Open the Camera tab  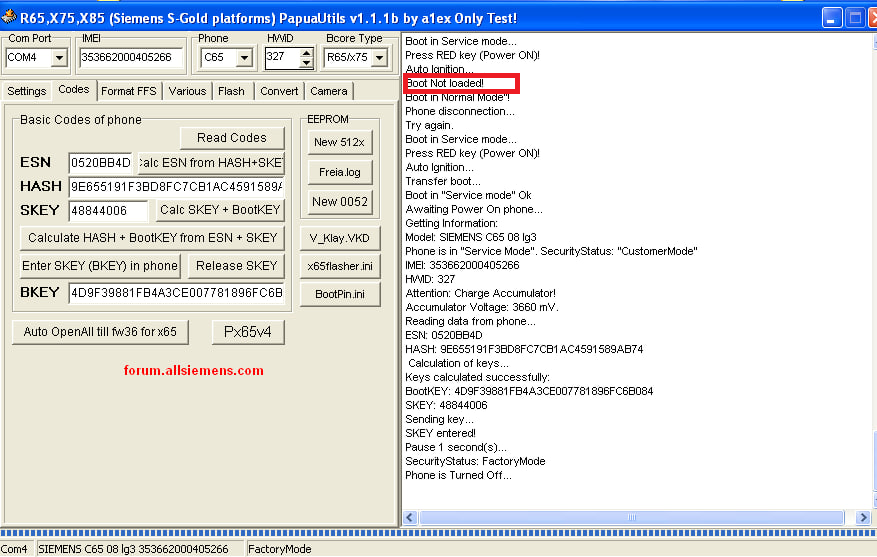click(x=329, y=91)
